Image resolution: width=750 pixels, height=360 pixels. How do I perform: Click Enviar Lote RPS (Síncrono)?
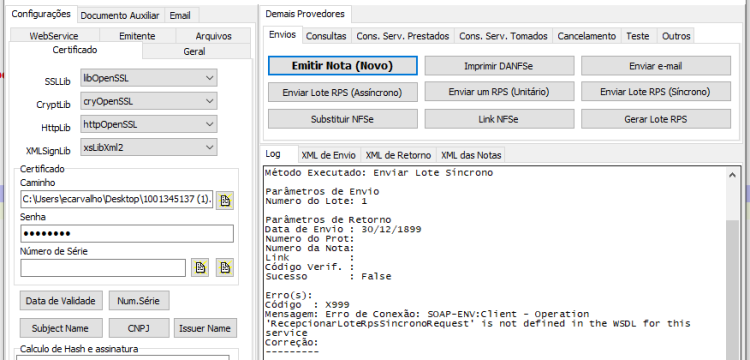coord(656,92)
